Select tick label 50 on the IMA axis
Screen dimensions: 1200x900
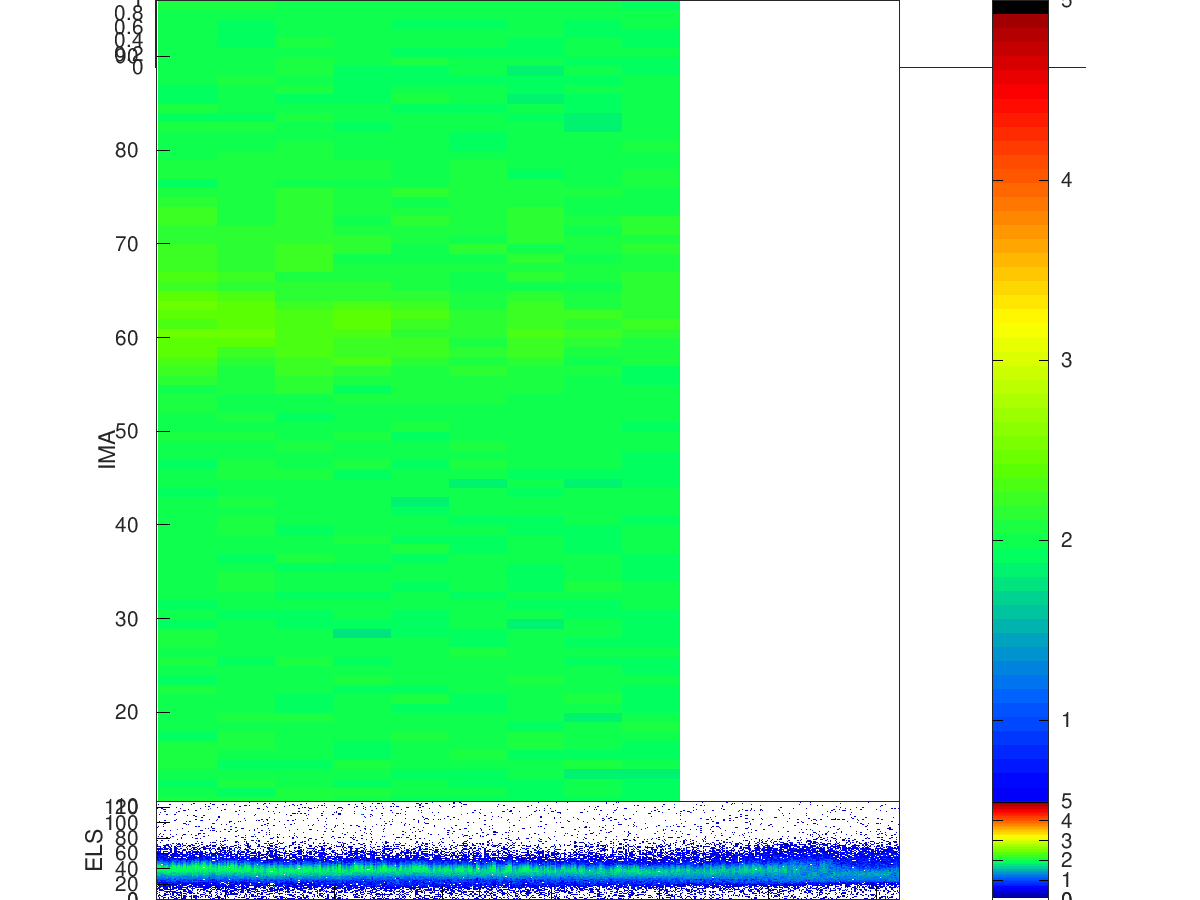(126, 431)
